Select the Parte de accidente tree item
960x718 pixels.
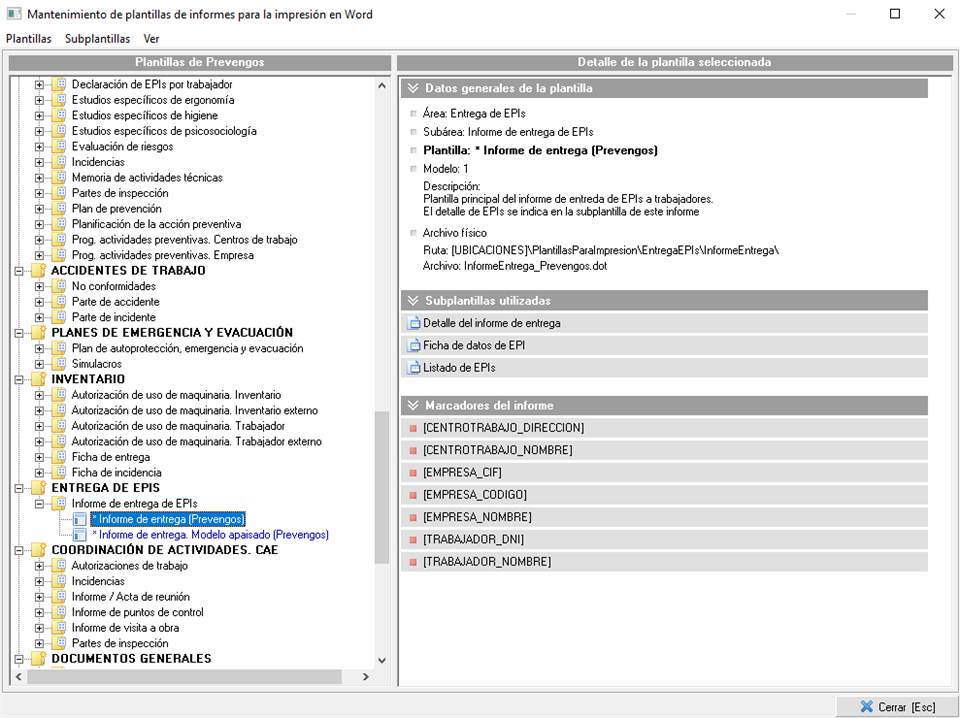point(115,301)
